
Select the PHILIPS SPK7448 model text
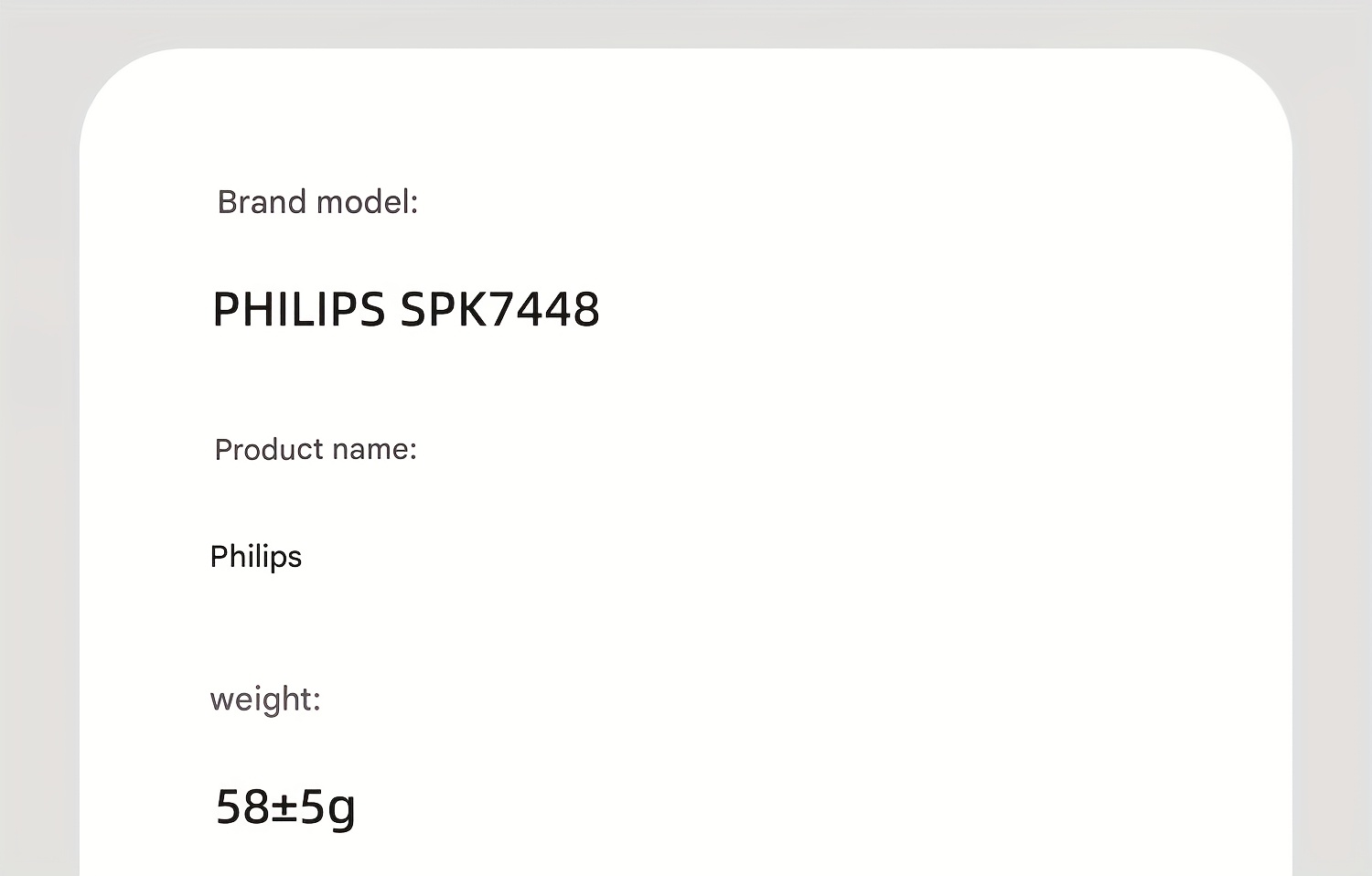coord(405,309)
